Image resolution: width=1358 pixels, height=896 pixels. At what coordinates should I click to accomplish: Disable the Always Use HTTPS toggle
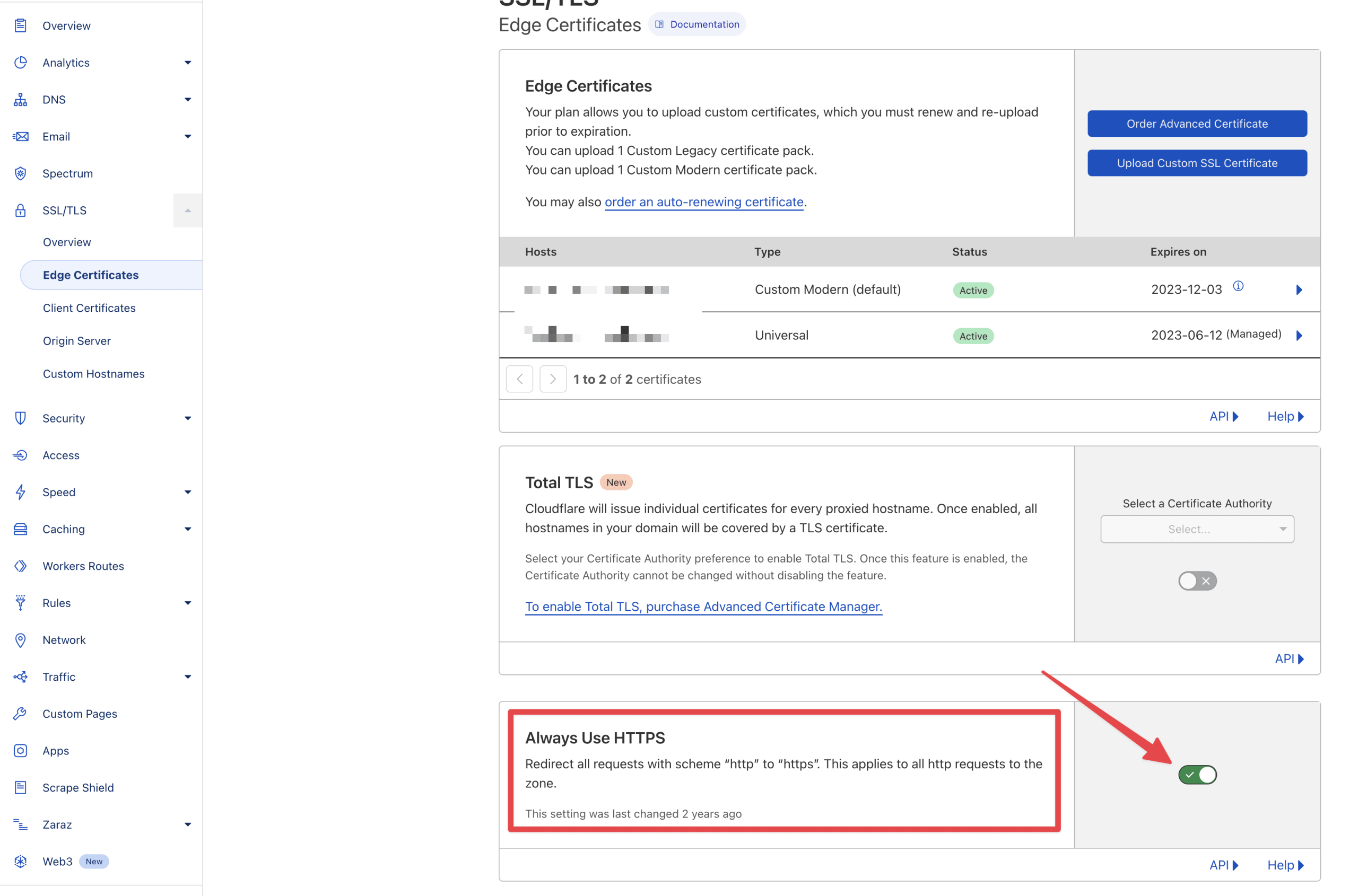click(1197, 775)
